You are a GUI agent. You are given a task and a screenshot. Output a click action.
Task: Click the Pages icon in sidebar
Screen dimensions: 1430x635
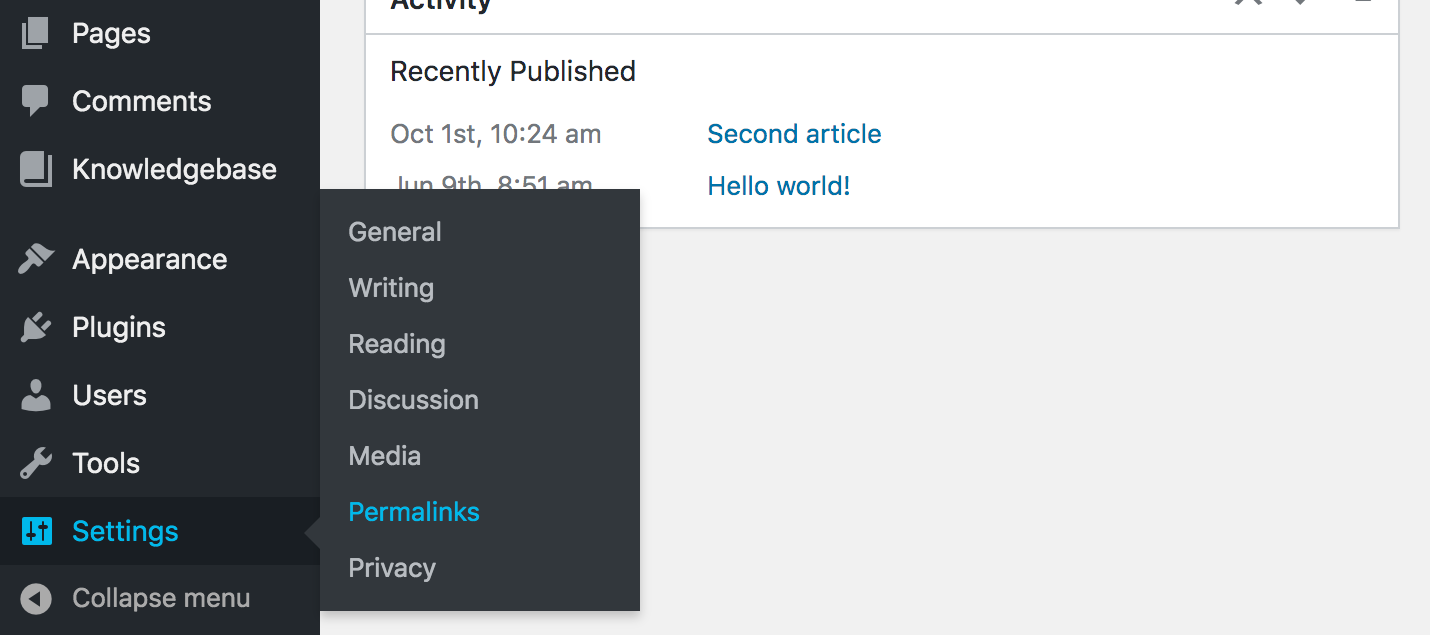[x=35, y=33]
